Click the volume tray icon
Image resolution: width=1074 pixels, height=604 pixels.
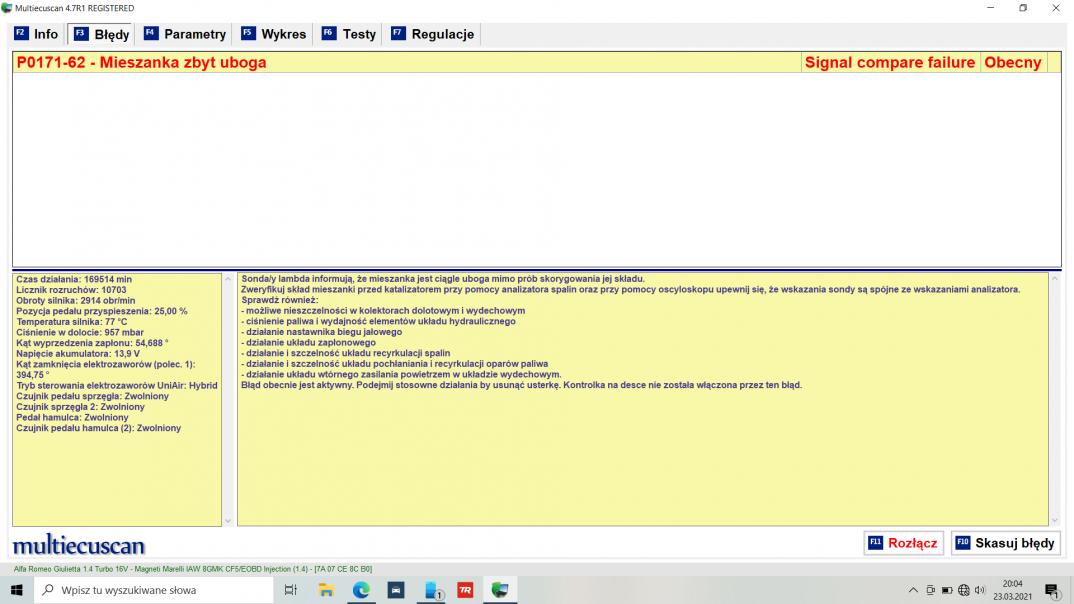pos(979,590)
